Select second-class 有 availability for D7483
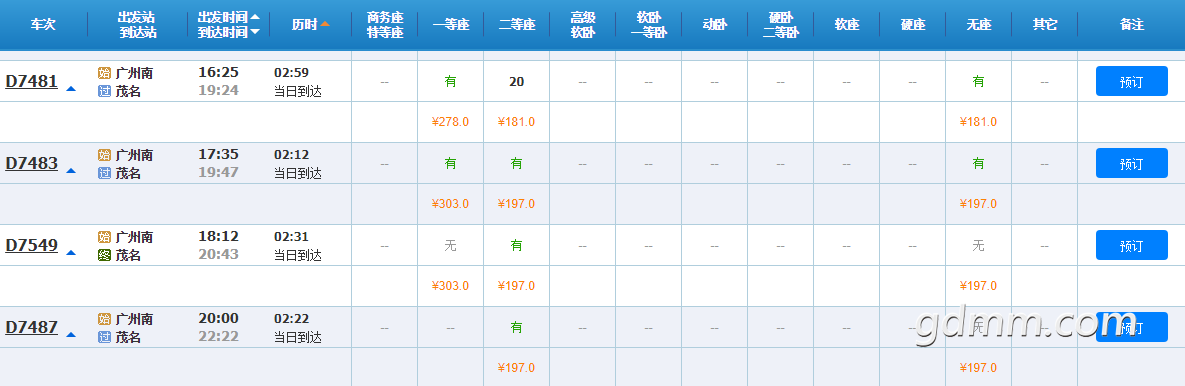The image size is (1185, 386). coord(517,163)
